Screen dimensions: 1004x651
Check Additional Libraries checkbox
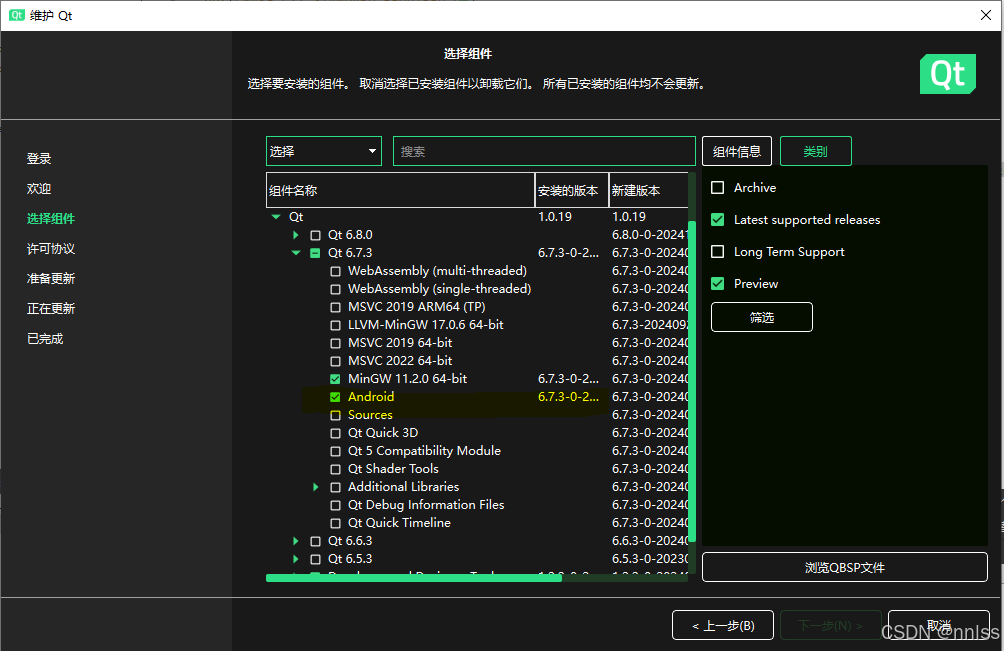coord(335,487)
